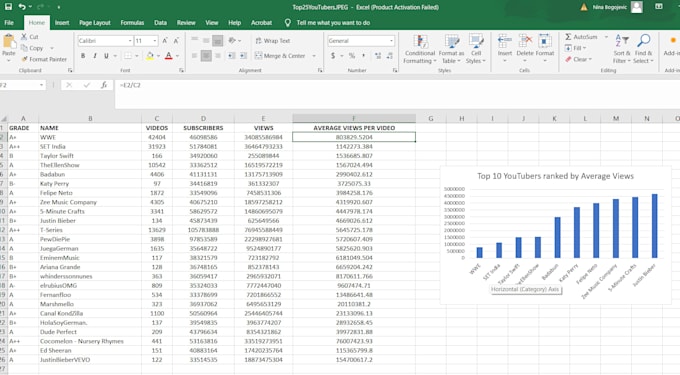Click the Insert Function fx icon

(104, 85)
